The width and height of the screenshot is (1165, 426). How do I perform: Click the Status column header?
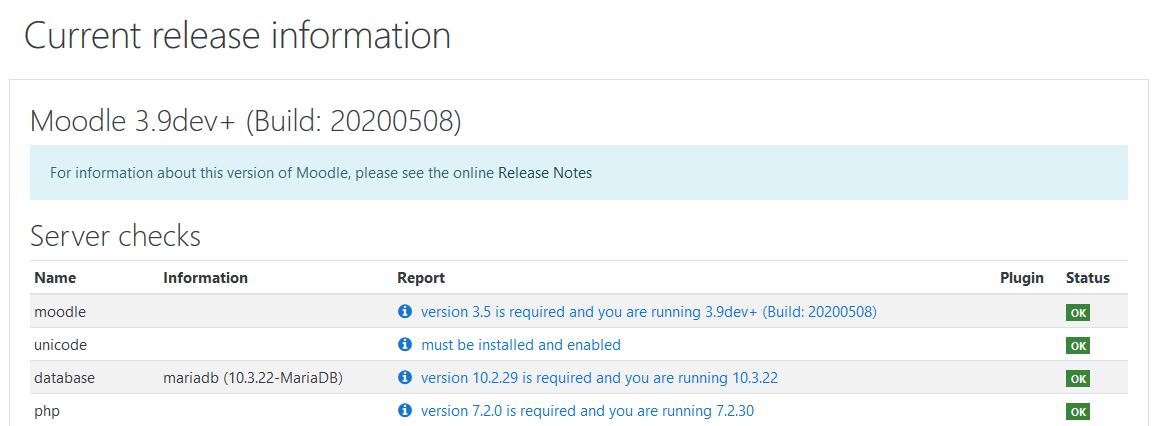point(1088,278)
